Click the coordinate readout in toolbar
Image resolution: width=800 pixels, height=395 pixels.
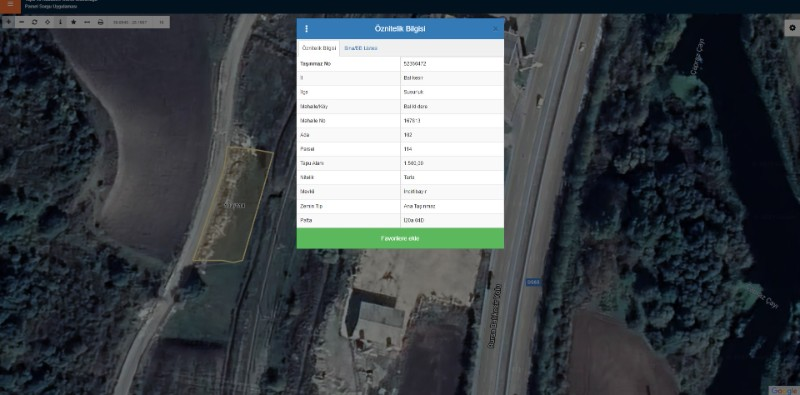pos(130,22)
